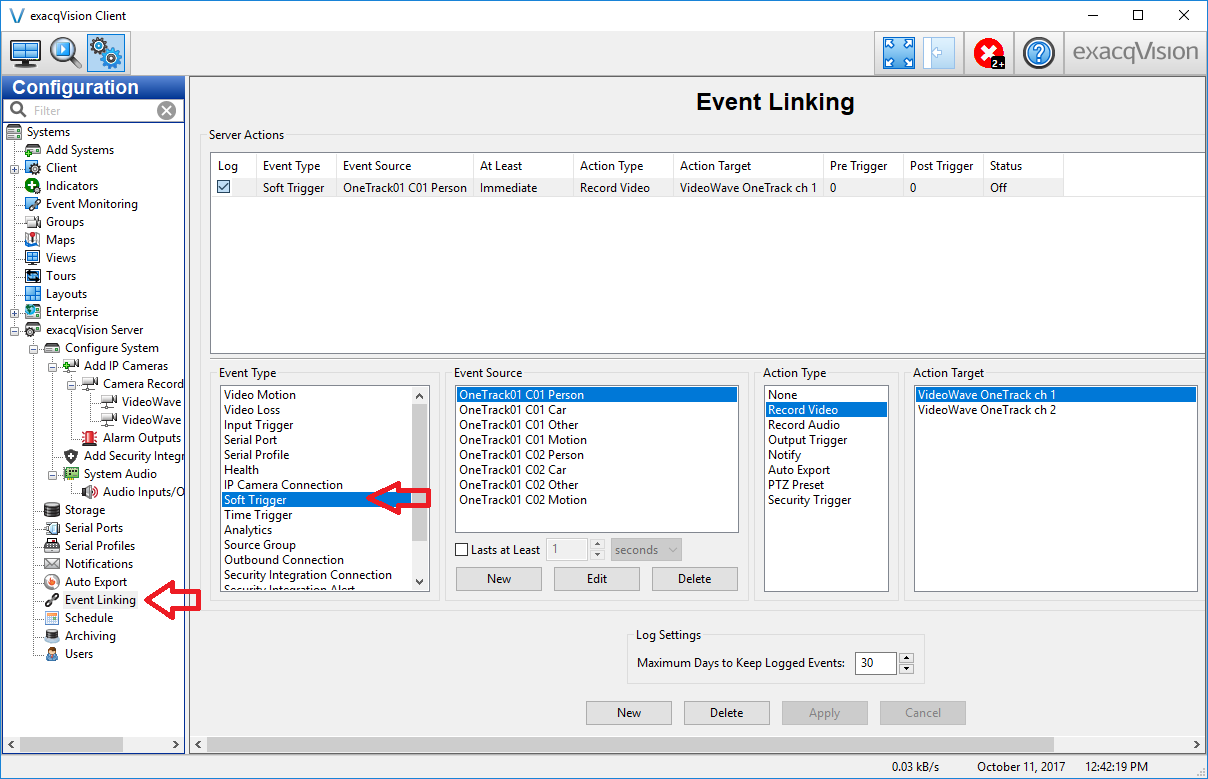The width and height of the screenshot is (1208, 779).
Task: Click the Cancel button
Action: [923, 713]
